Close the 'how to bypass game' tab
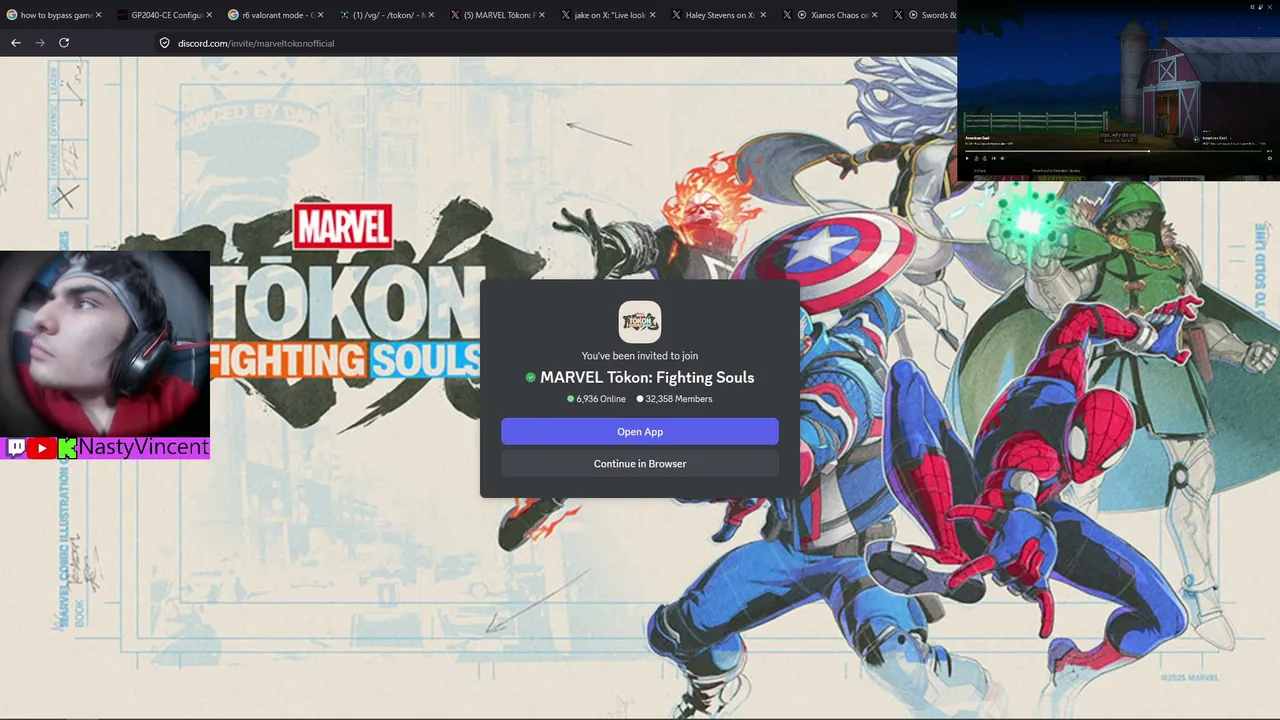 coord(99,15)
